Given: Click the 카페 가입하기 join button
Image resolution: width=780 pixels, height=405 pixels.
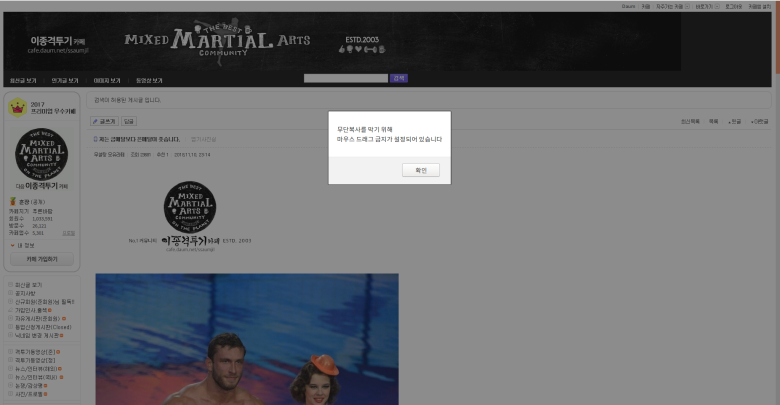Looking at the screenshot, I should pyautogui.click(x=42, y=260).
